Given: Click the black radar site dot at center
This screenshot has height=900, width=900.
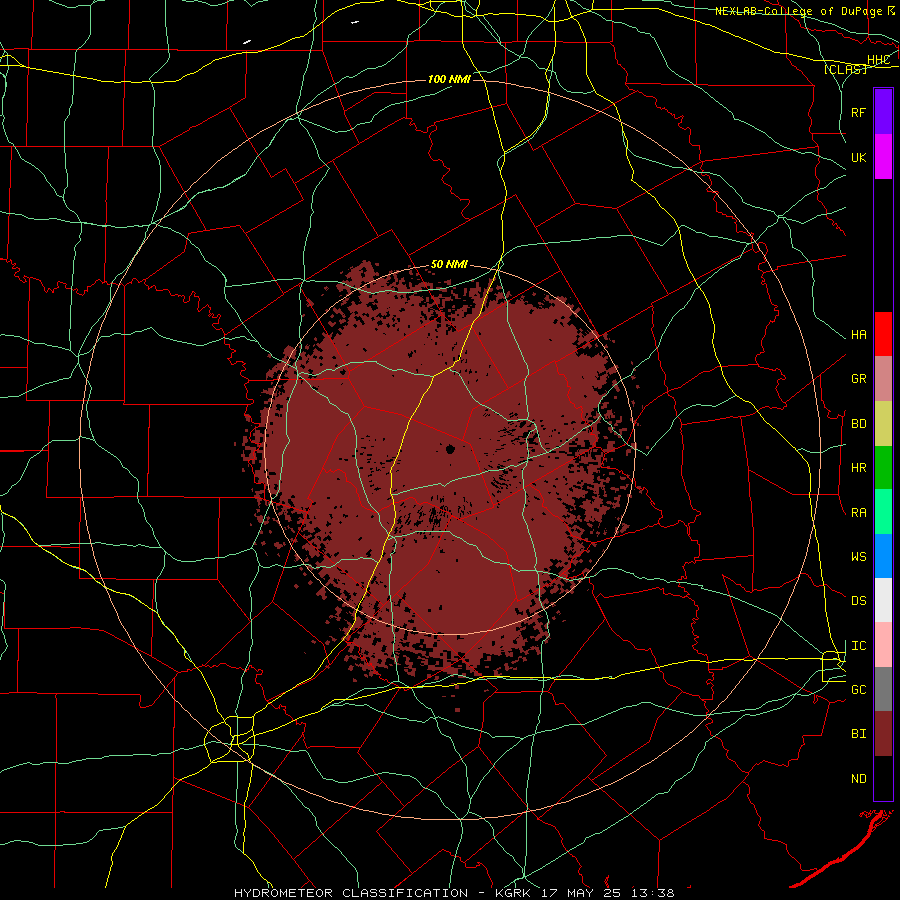Looking at the screenshot, I should pos(451,449).
